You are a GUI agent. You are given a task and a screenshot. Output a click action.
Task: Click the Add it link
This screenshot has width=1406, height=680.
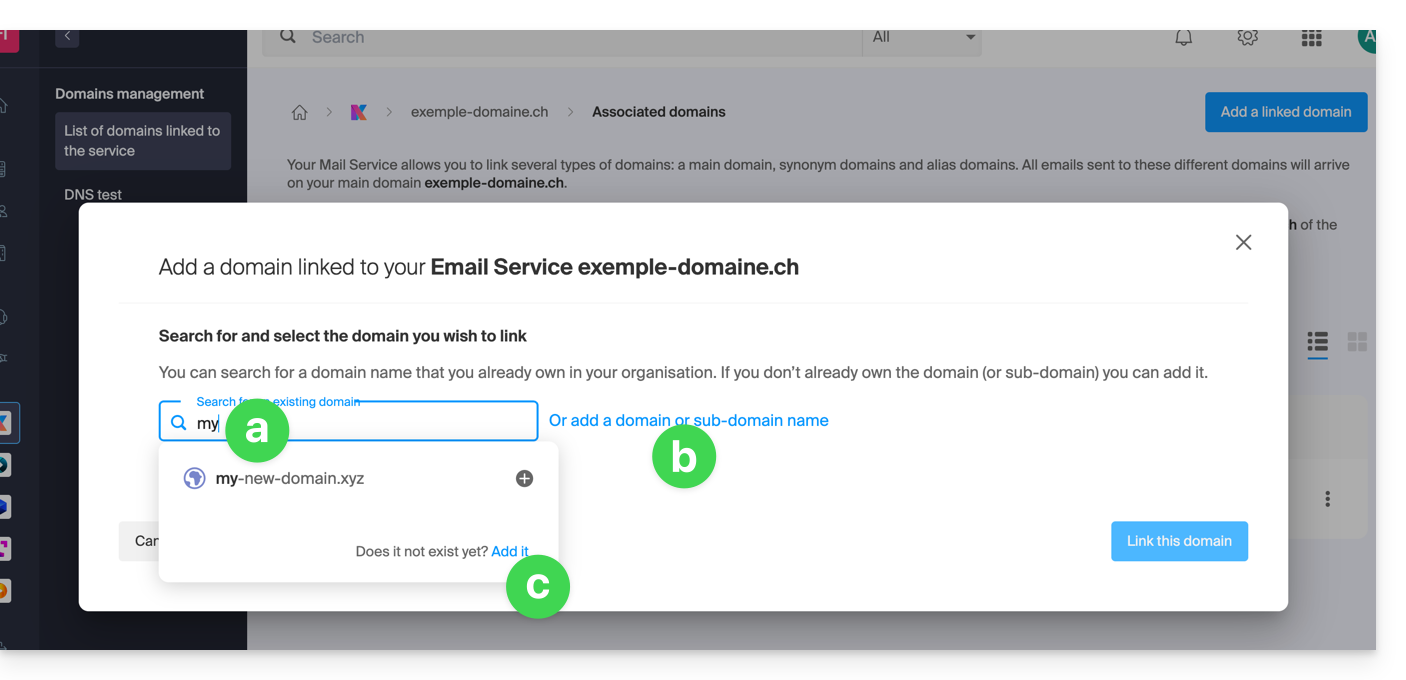pos(509,551)
